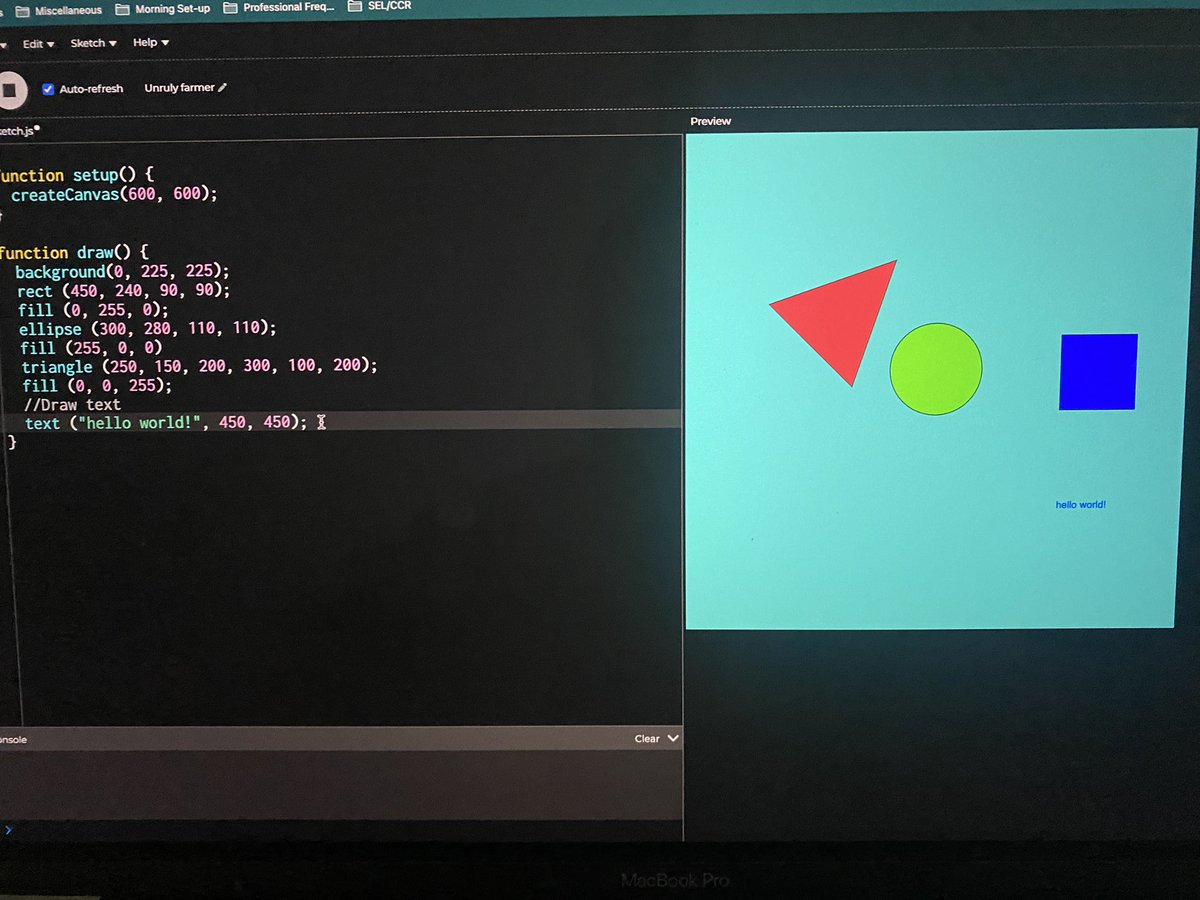Image resolution: width=1200 pixels, height=900 pixels.
Task: Clear the console output
Action: pyautogui.click(x=646, y=739)
